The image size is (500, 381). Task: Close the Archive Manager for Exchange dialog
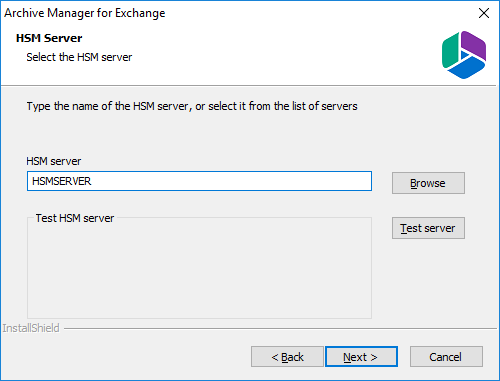pos(484,13)
